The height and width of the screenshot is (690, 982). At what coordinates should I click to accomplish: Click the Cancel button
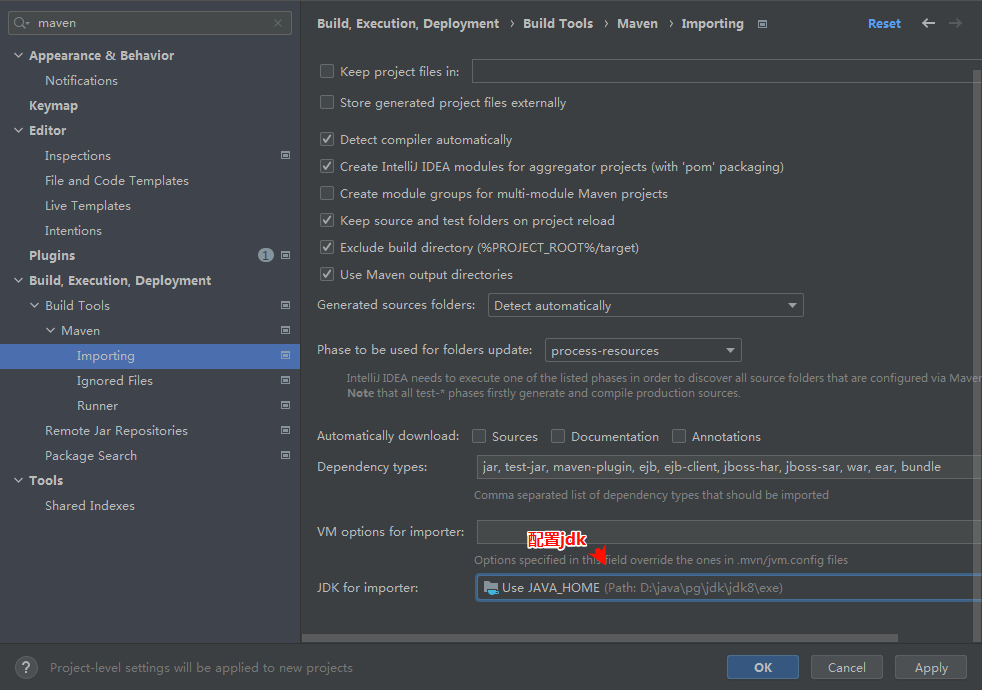847,667
